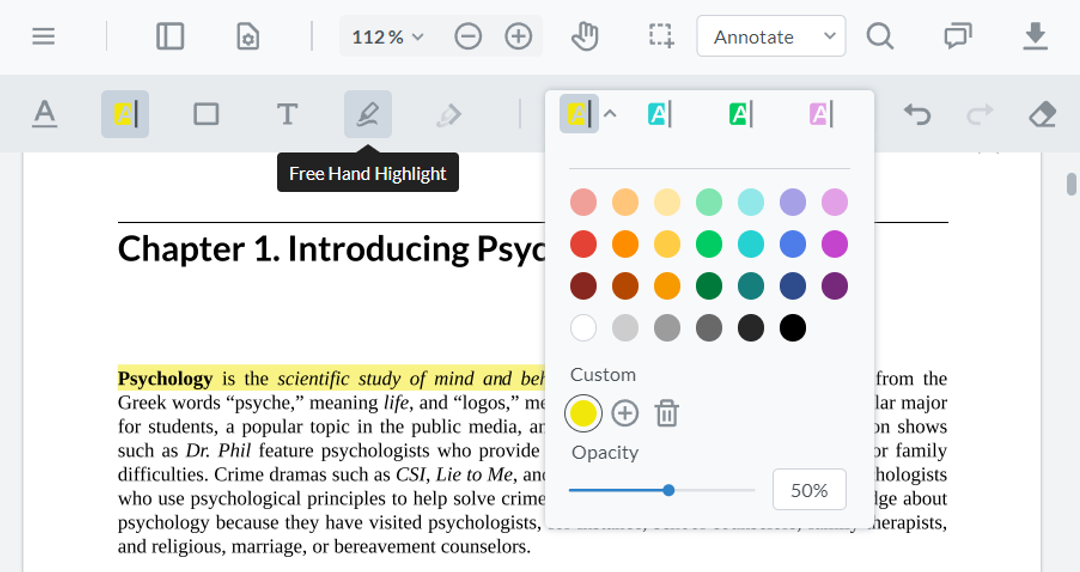Viewport: 1080px width, 572px height.
Task: Choose the cyan highlight preset
Action: [x=659, y=114]
